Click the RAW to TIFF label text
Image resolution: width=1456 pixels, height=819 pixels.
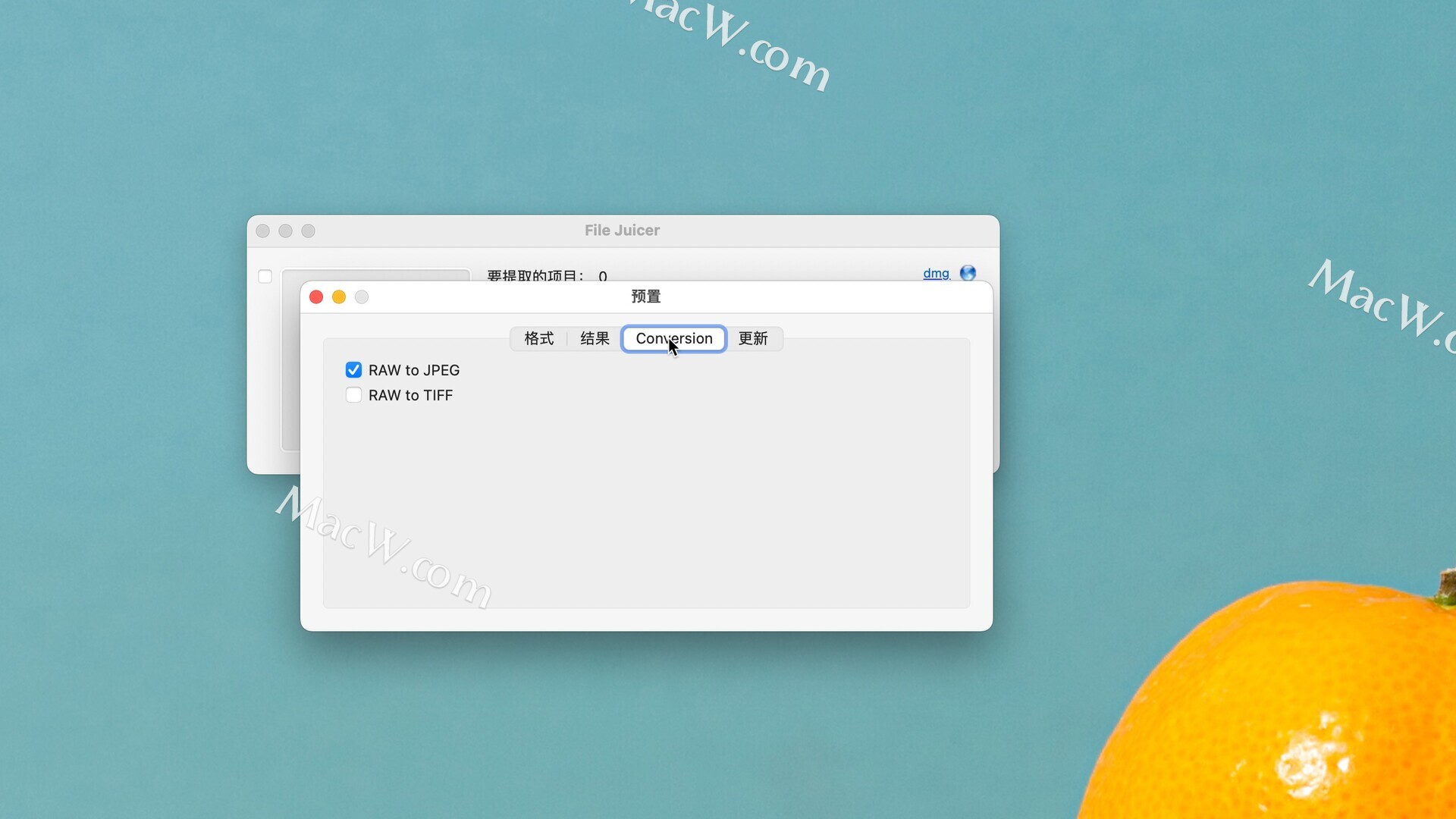410,395
